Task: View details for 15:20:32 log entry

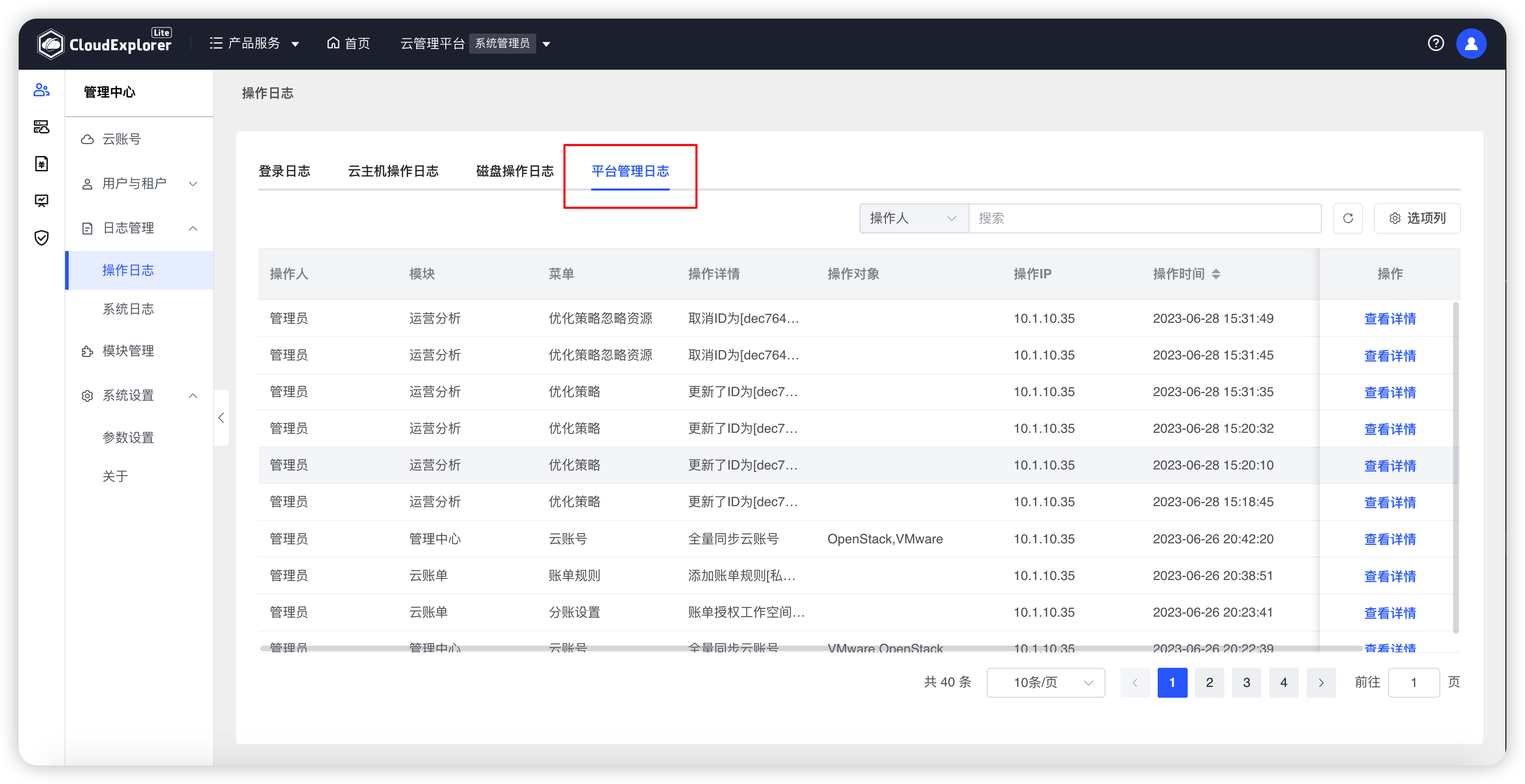Action: 1390,429
